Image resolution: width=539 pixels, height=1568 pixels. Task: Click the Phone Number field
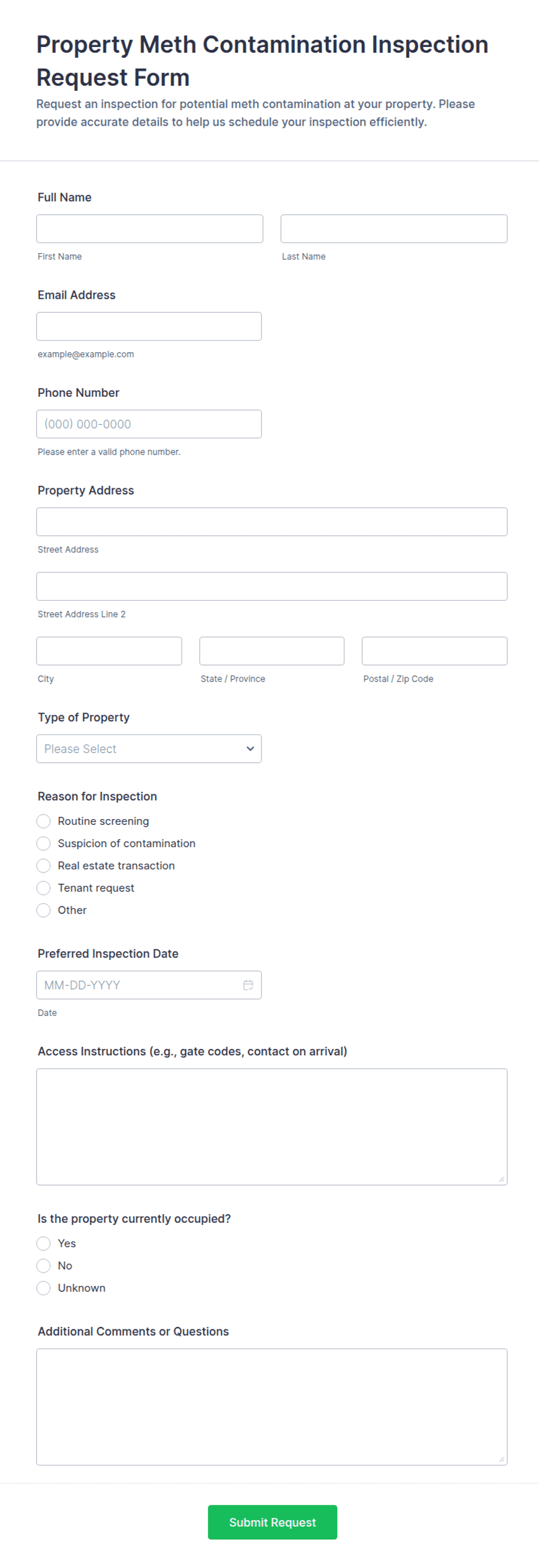tap(148, 424)
